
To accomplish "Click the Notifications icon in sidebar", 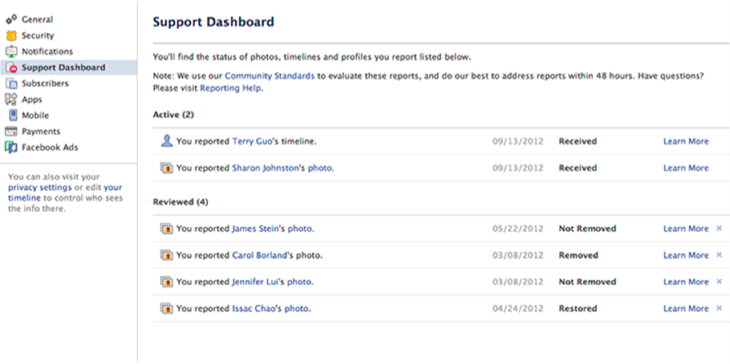I will click(x=11, y=52).
